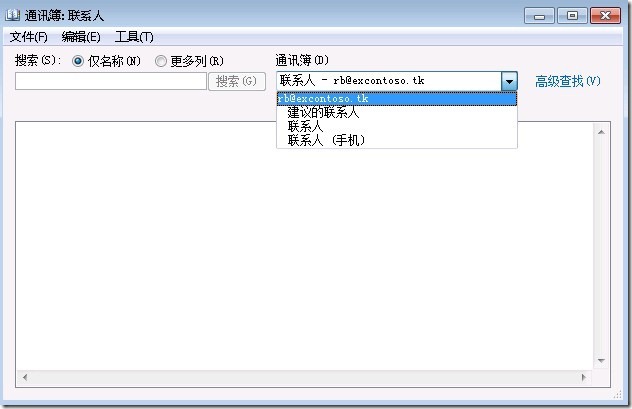632x409 pixels.
Task: Click the vertical scrollbar down arrow
Action: (601, 360)
